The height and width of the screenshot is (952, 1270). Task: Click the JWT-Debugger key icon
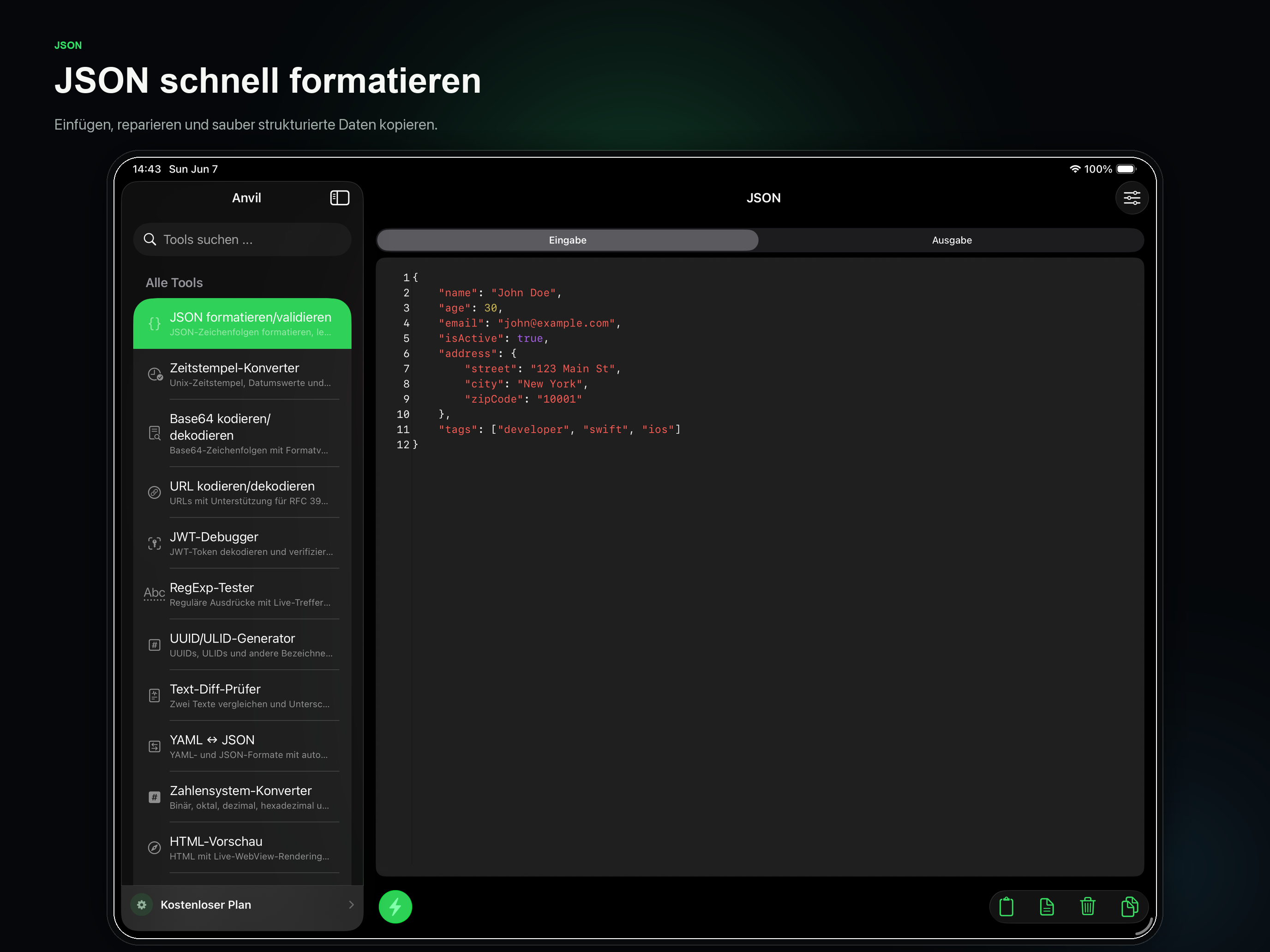155,543
